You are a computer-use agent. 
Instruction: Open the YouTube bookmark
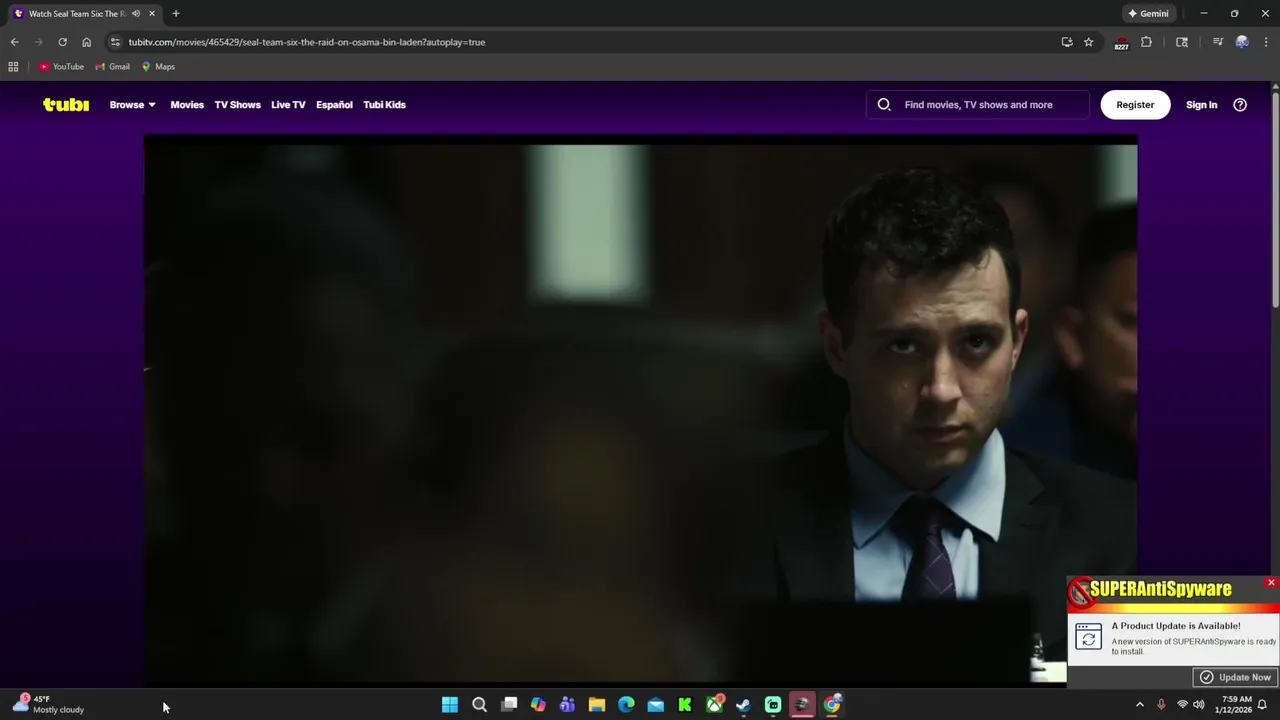(62, 67)
